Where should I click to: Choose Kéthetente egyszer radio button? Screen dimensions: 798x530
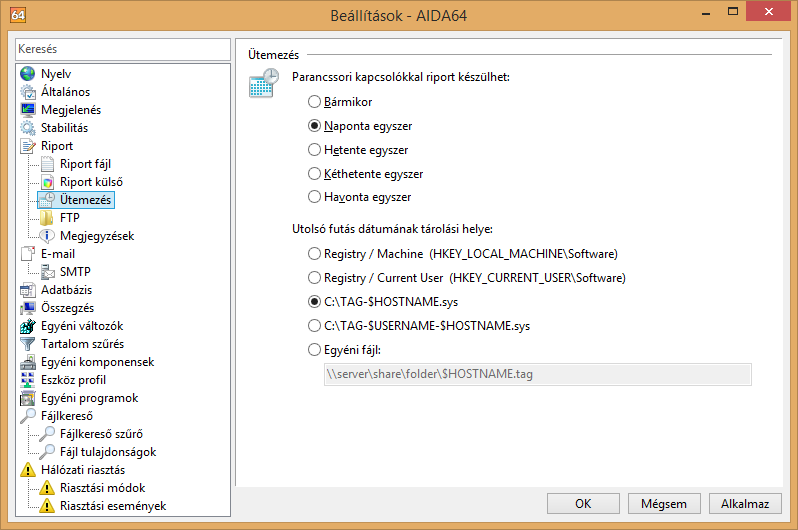pyautogui.click(x=315, y=174)
